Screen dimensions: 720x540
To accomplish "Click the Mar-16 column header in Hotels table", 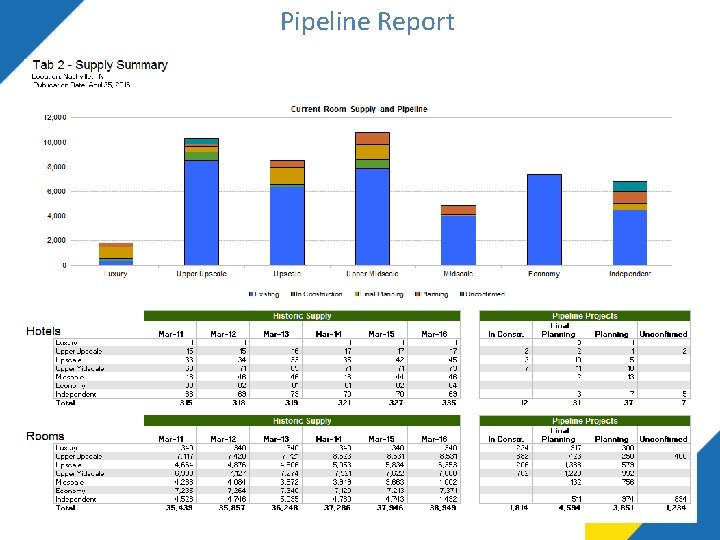I will point(434,334).
